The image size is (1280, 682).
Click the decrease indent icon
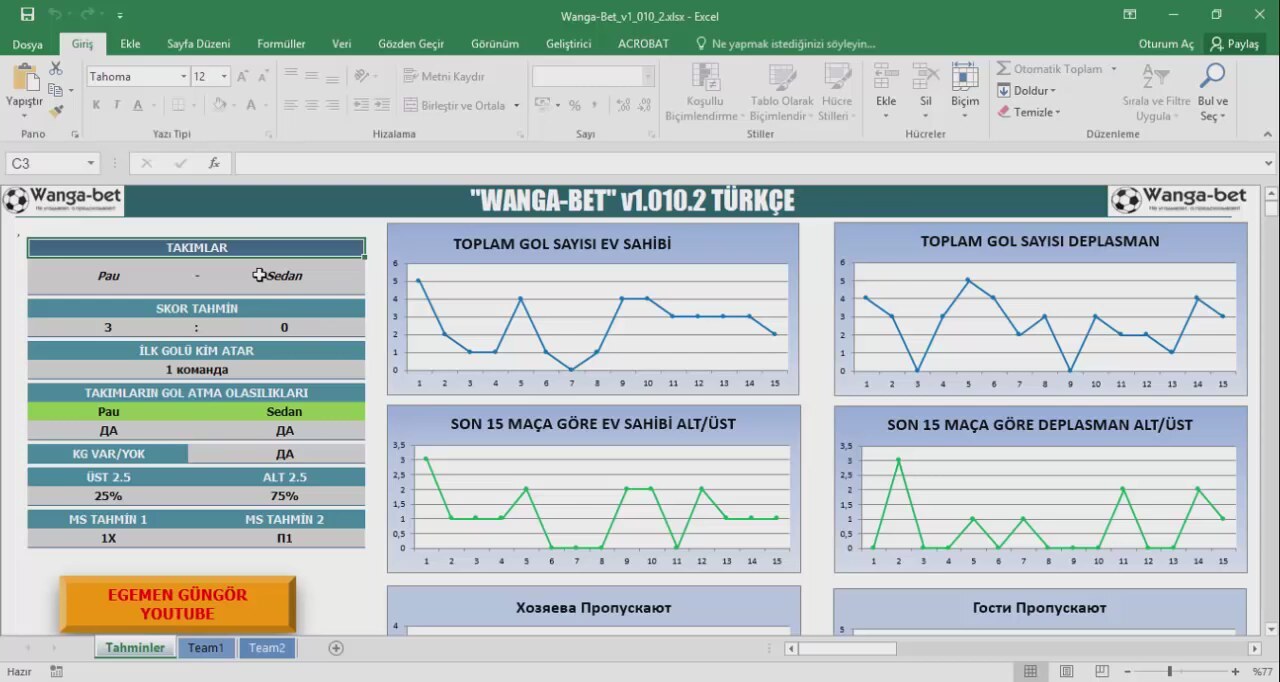[x=361, y=105]
